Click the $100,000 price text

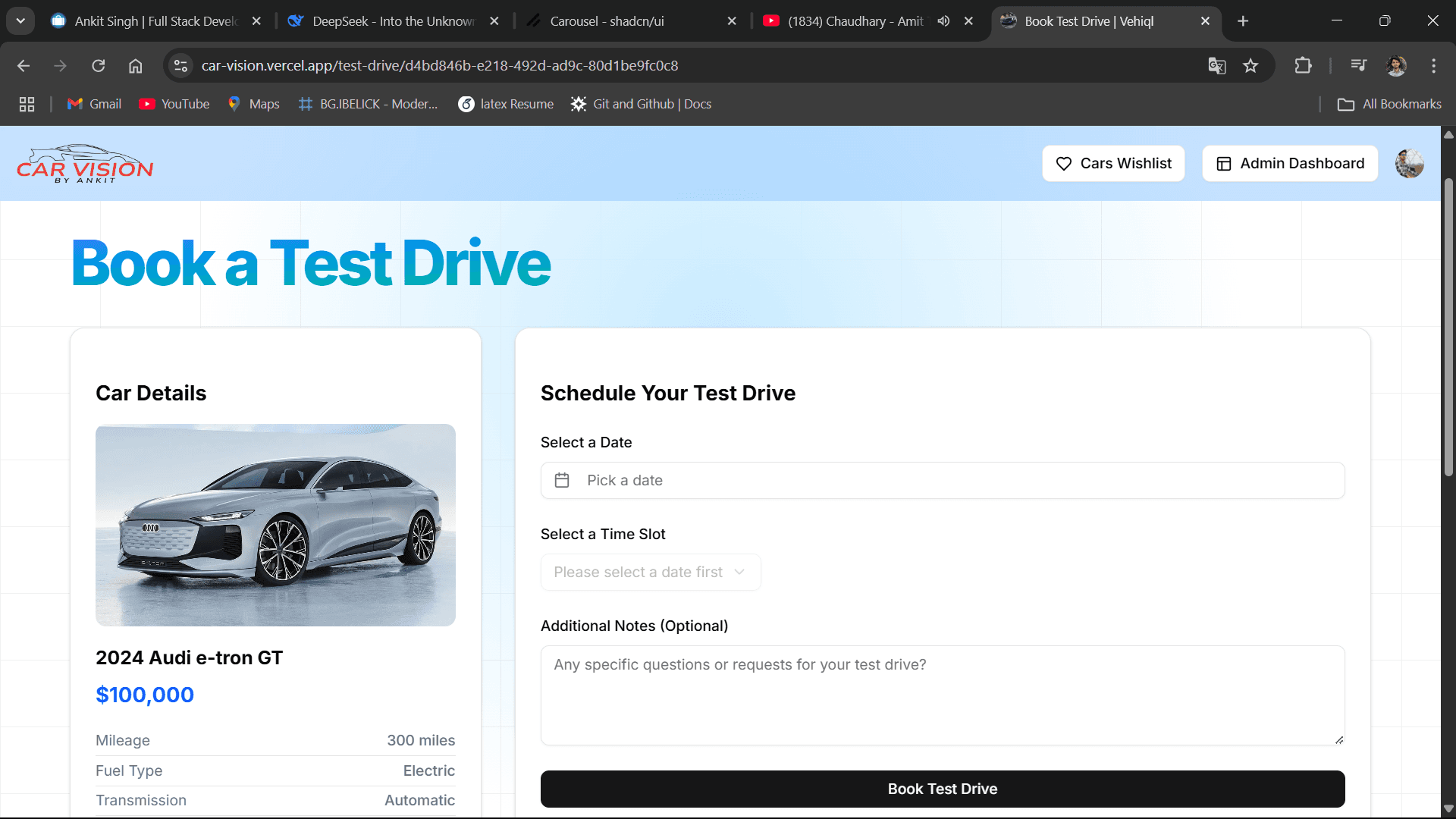point(145,695)
